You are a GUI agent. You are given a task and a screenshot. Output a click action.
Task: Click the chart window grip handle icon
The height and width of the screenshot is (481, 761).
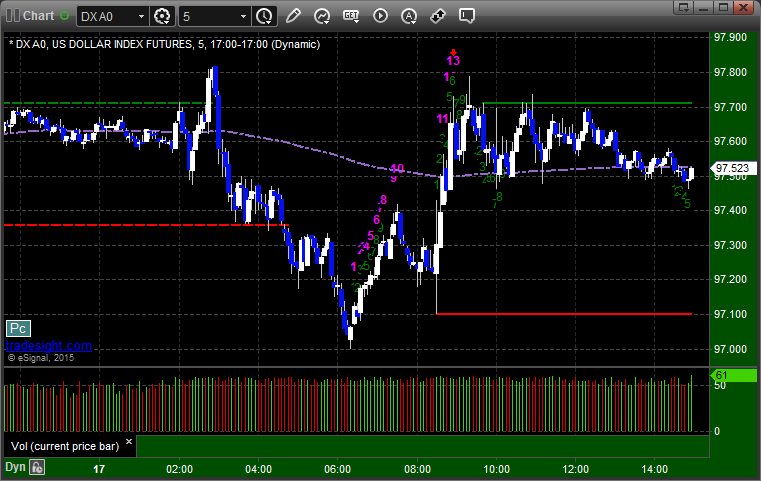[x=13, y=16]
